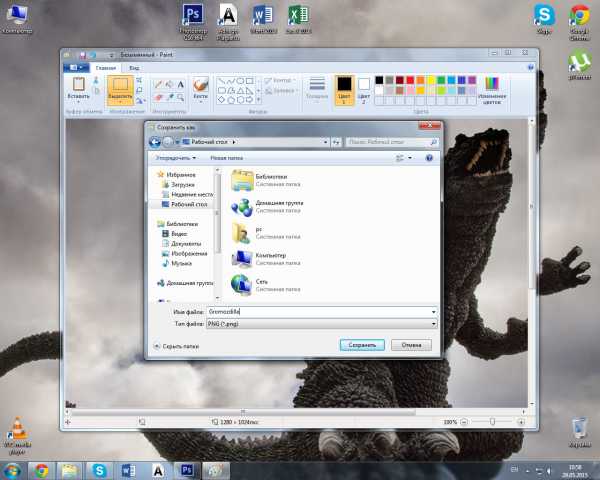Open the file name history dropdown arrow
Screen dimensions: 600x480
(x=433, y=312)
